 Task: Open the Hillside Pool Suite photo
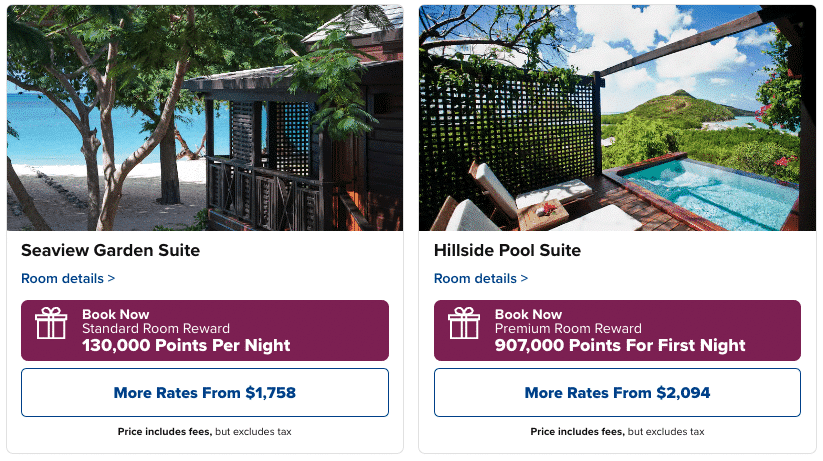pyautogui.click(x=617, y=118)
